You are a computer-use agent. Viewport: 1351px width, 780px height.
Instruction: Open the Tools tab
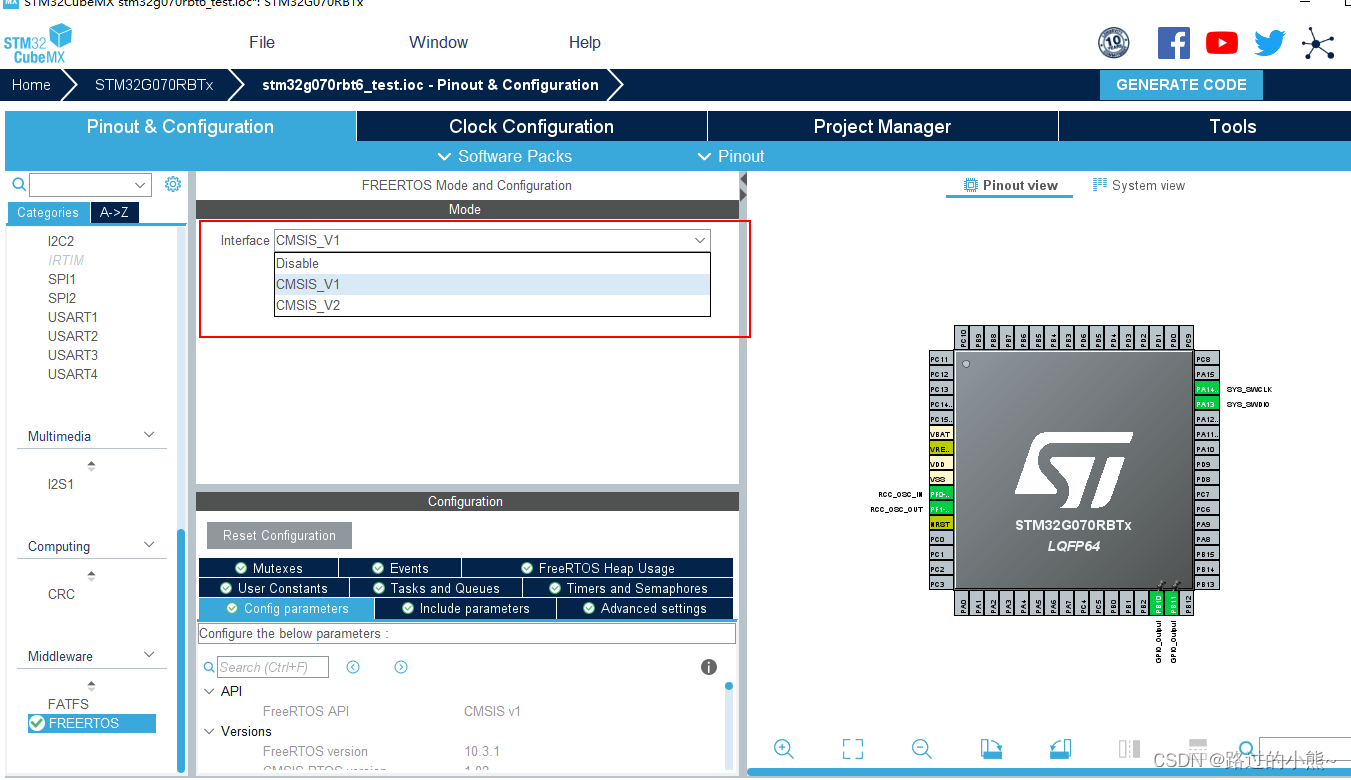click(x=1205, y=126)
